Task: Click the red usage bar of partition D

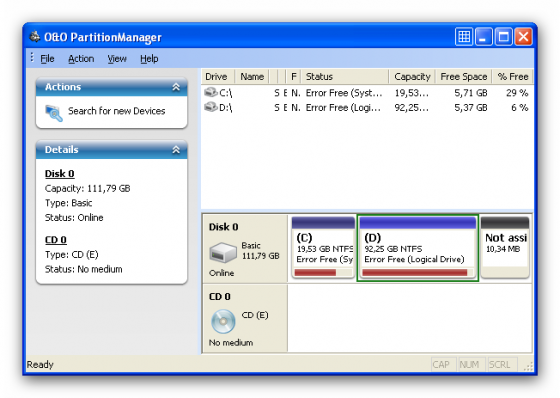Action: click(x=415, y=273)
